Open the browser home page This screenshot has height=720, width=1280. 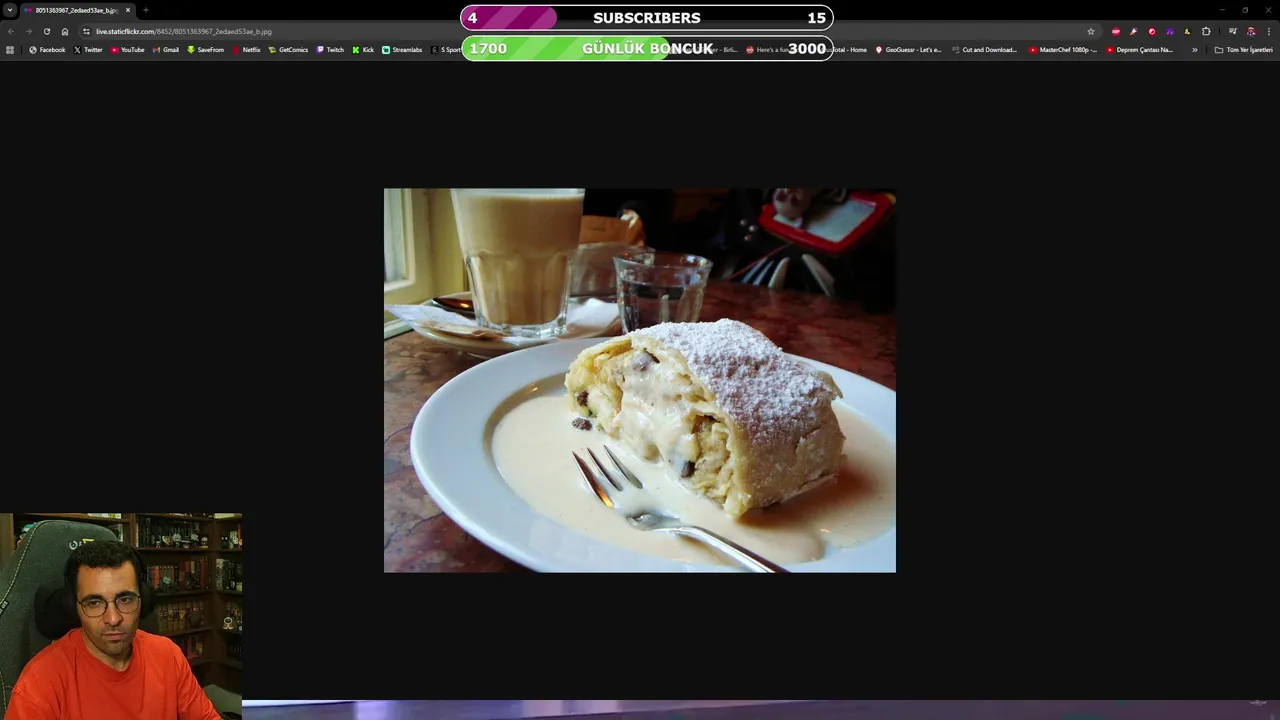point(65,31)
